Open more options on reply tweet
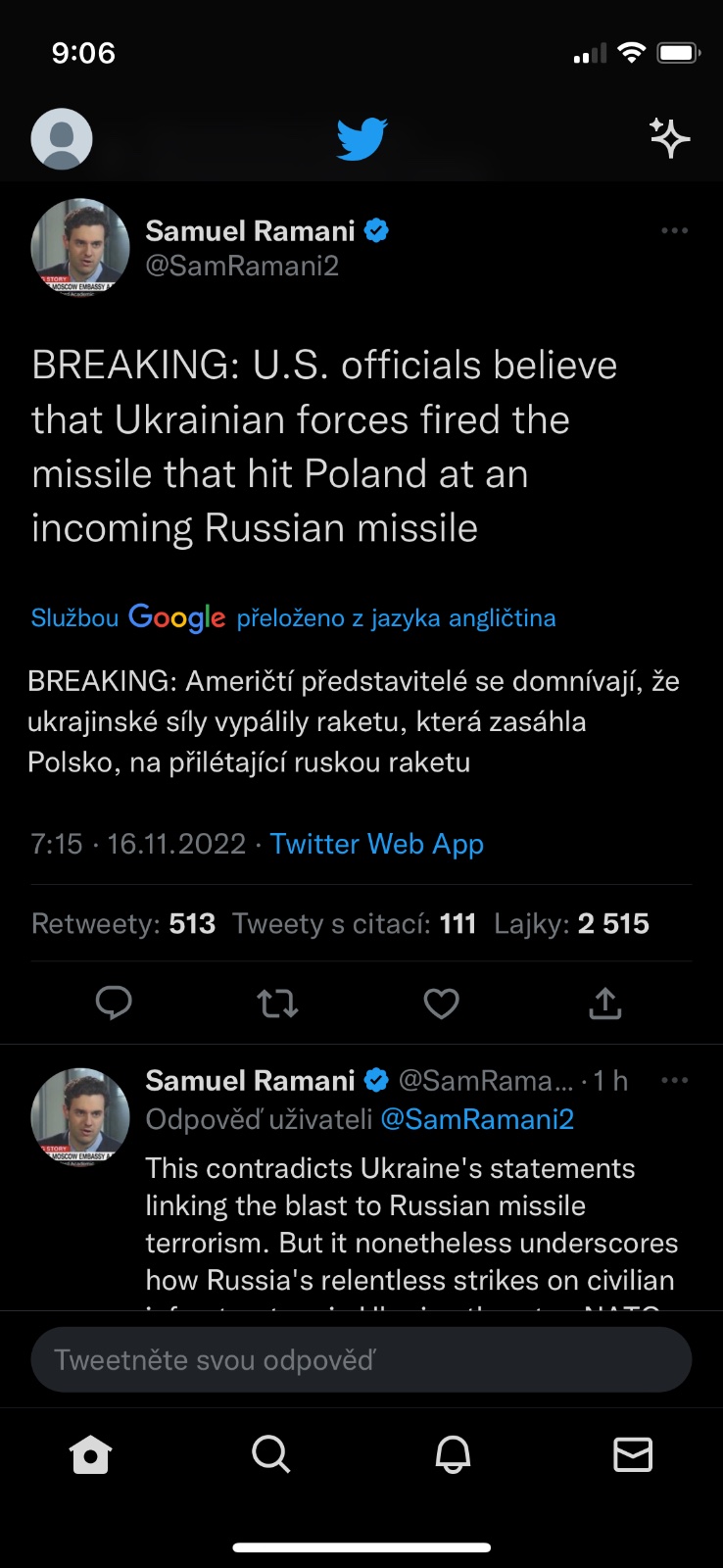Viewport: 723px width, 1568px height. click(x=674, y=1081)
